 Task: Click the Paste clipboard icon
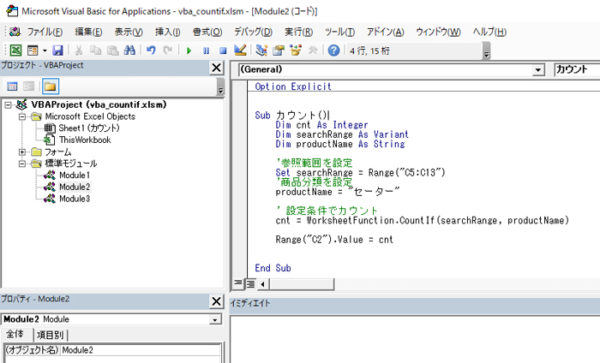point(112,50)
